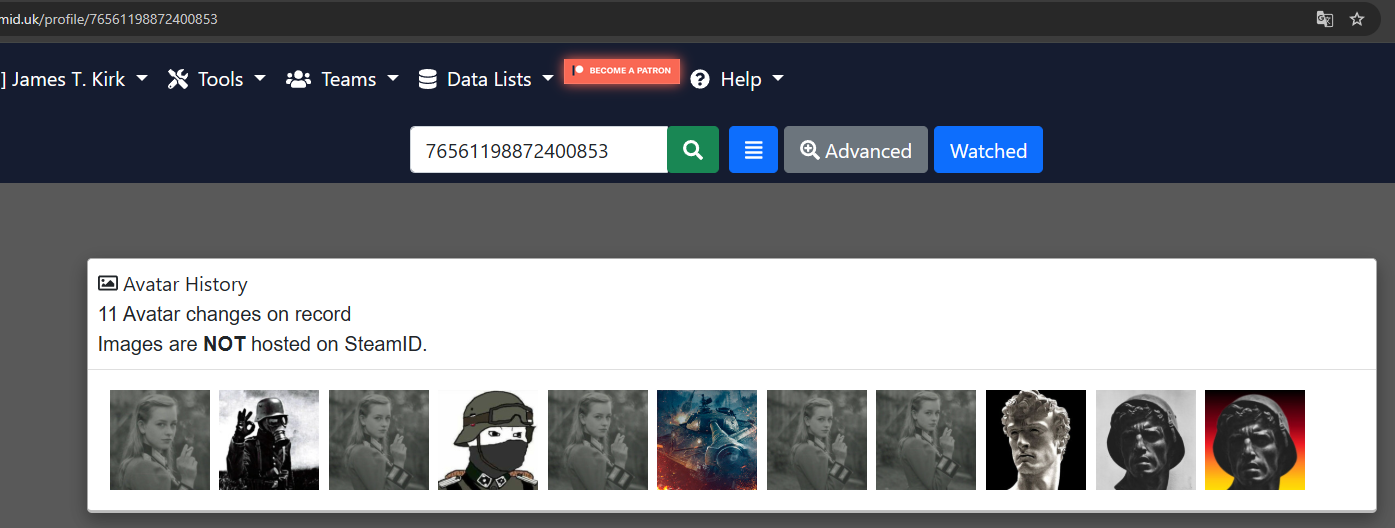Open the Help menu
Viewport: 1395px width, 528px height.
(x=741, y=79)
